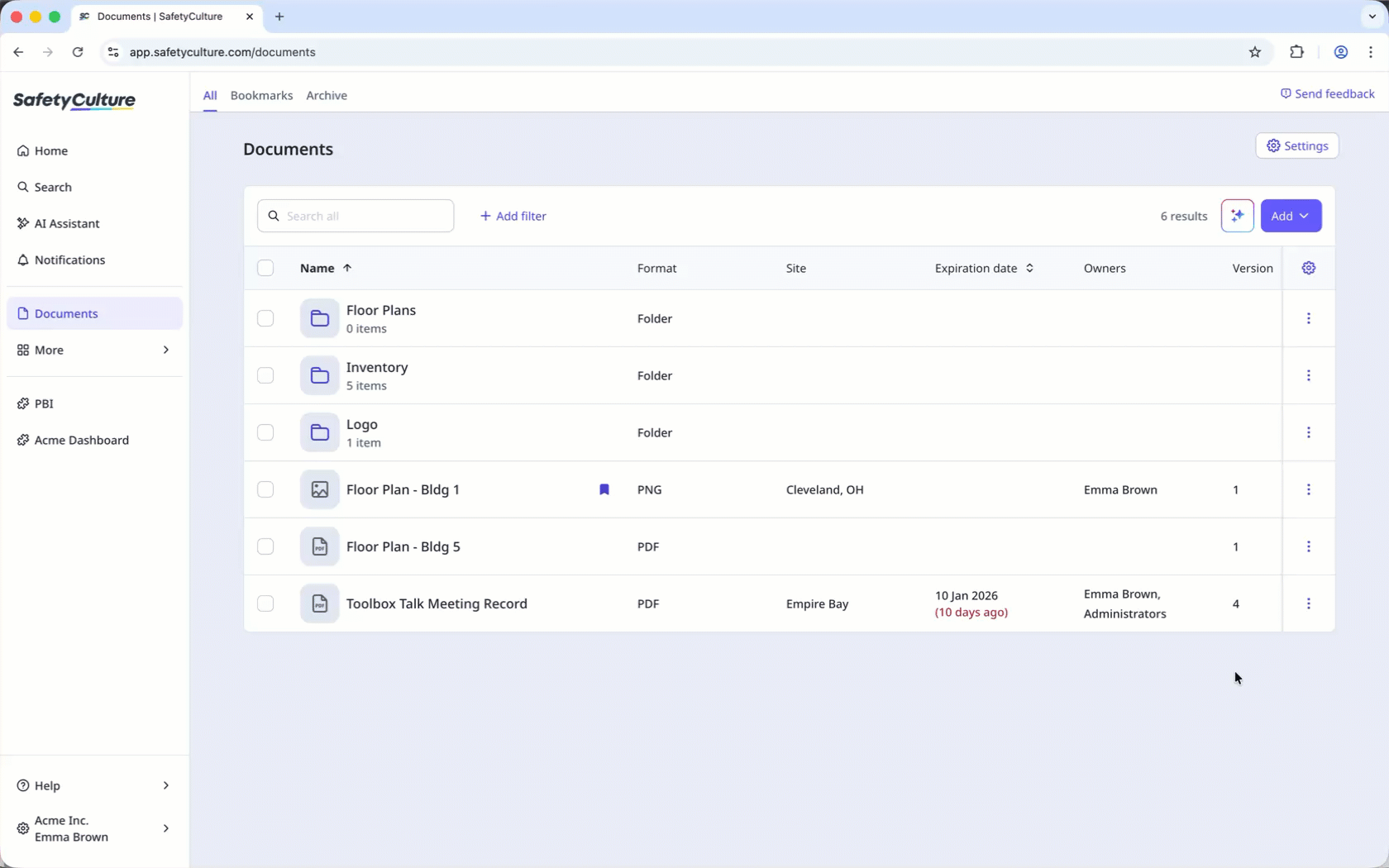Go to Home in sidebar
This screenshot has width=1389, height=868.
(x=94, y=150)
